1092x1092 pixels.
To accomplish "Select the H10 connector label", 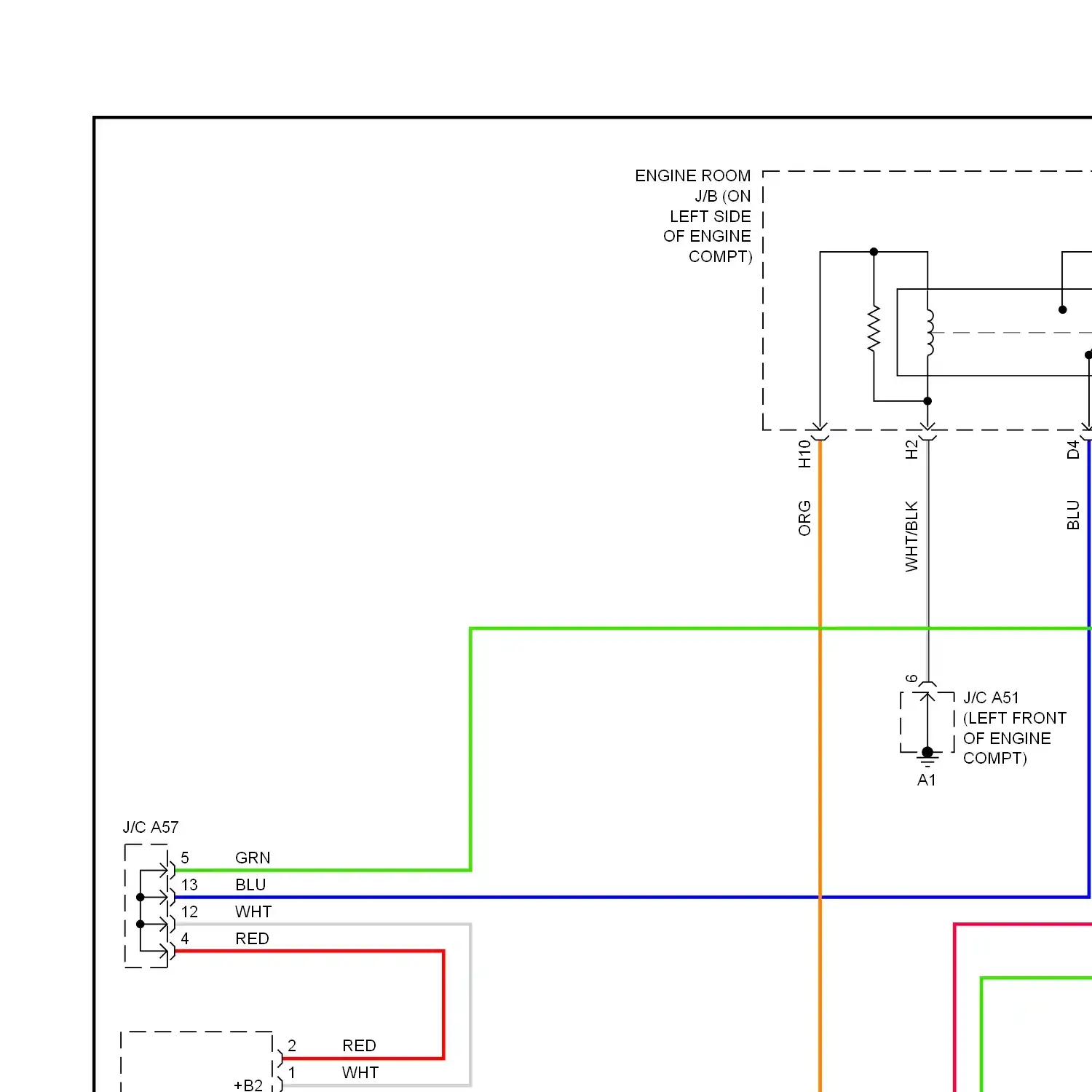I will click(x=804, y=454).
